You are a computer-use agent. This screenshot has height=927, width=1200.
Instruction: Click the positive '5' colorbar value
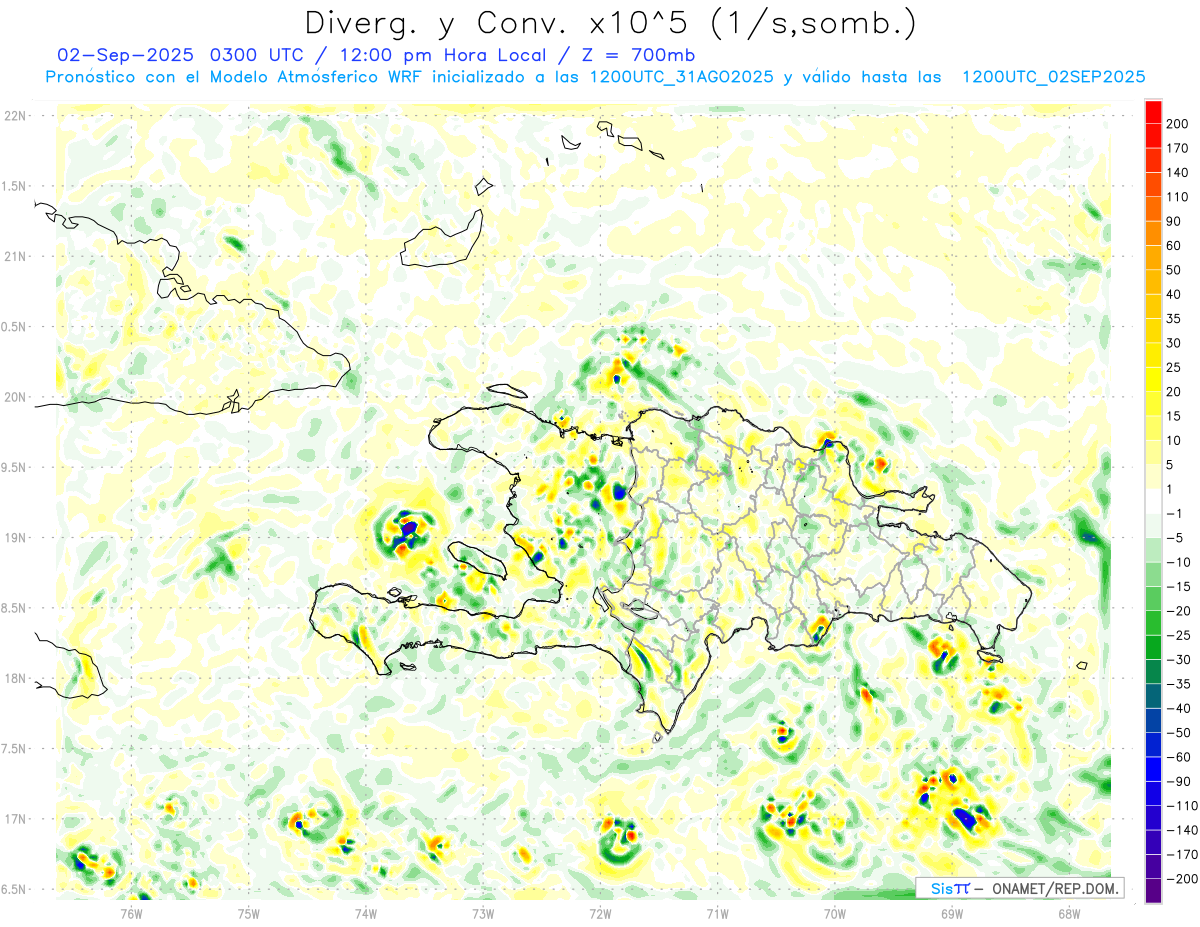1170,465
